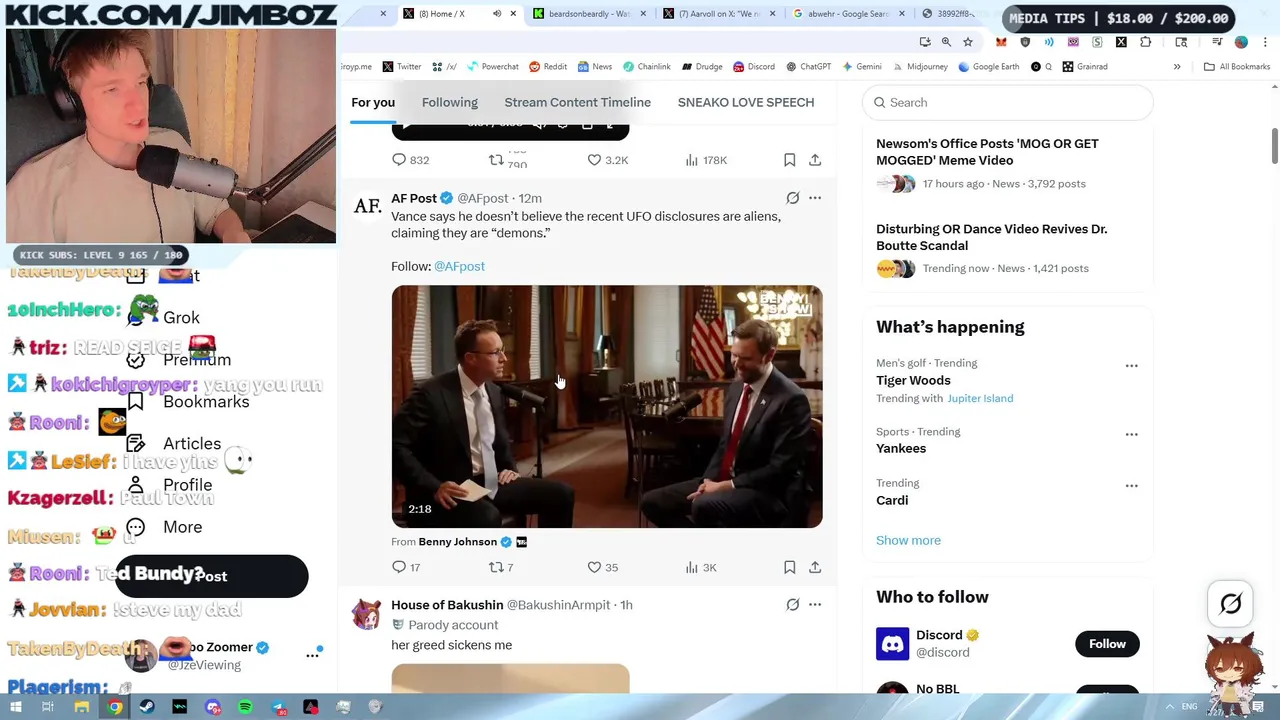Switch to the beardsonbeardly Kick browser tab
1280x720 pixels.
(x=592, y=14)
